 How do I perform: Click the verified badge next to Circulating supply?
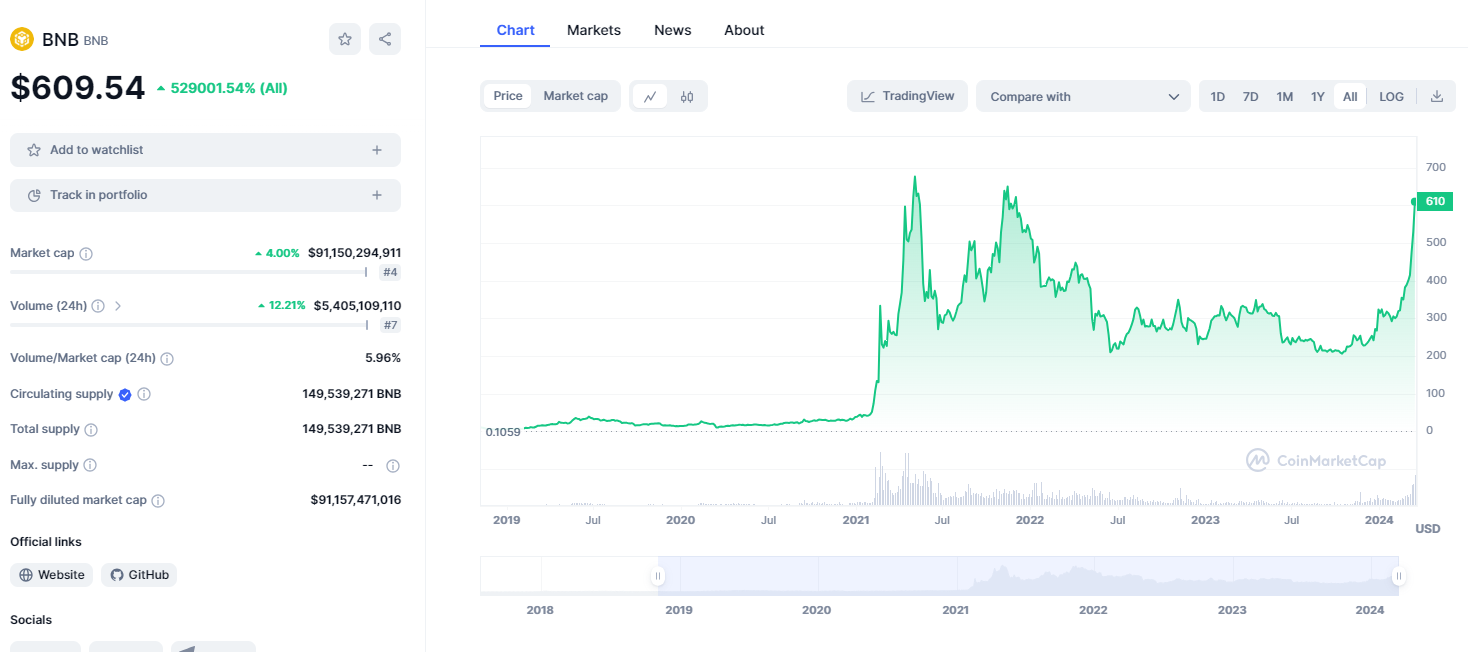(x=124, y=394)
